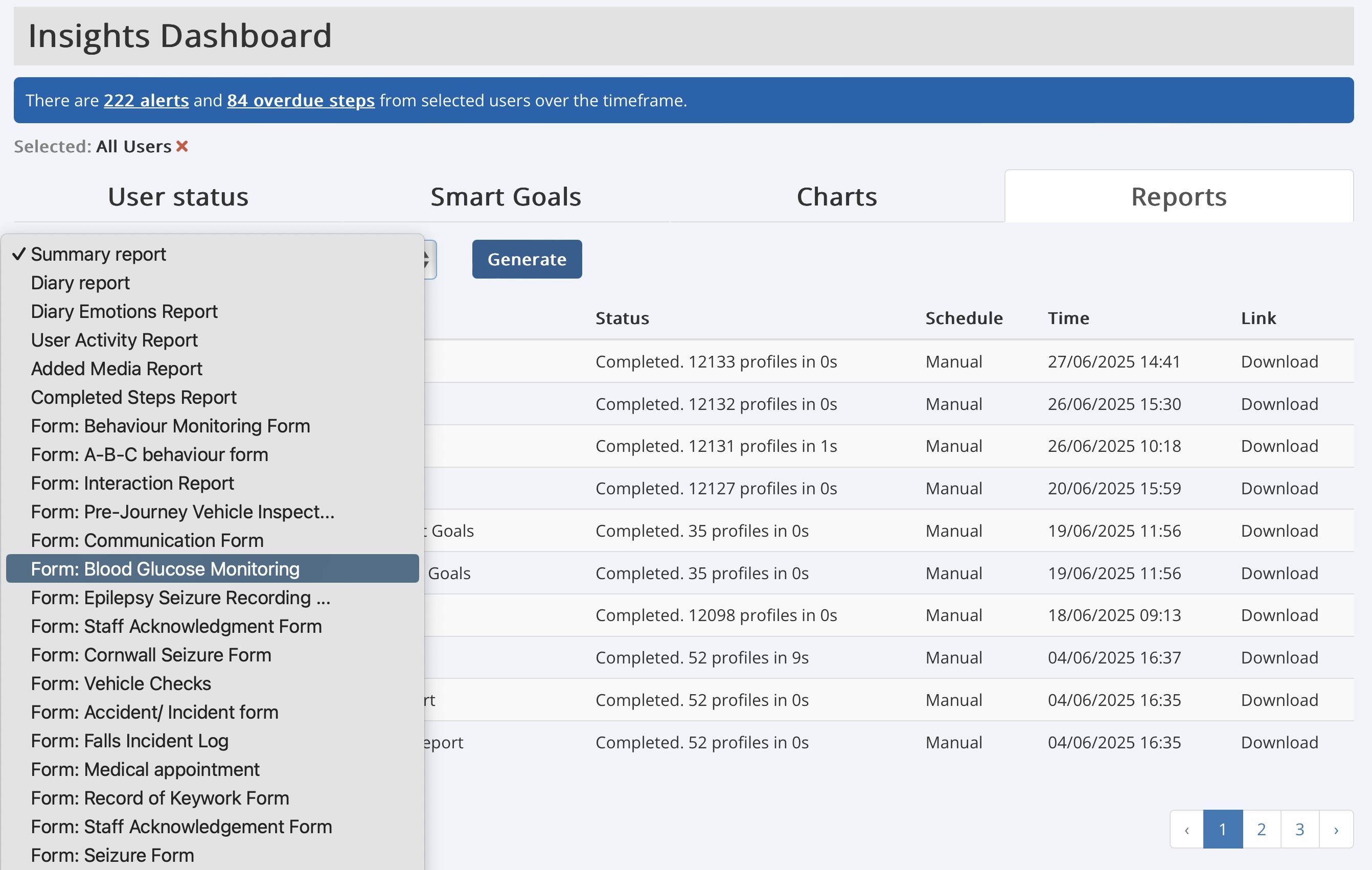Go to previous page arrow in pagination
The image size is (1372, 870).
pyautogui.click(x=1186, y=830)
